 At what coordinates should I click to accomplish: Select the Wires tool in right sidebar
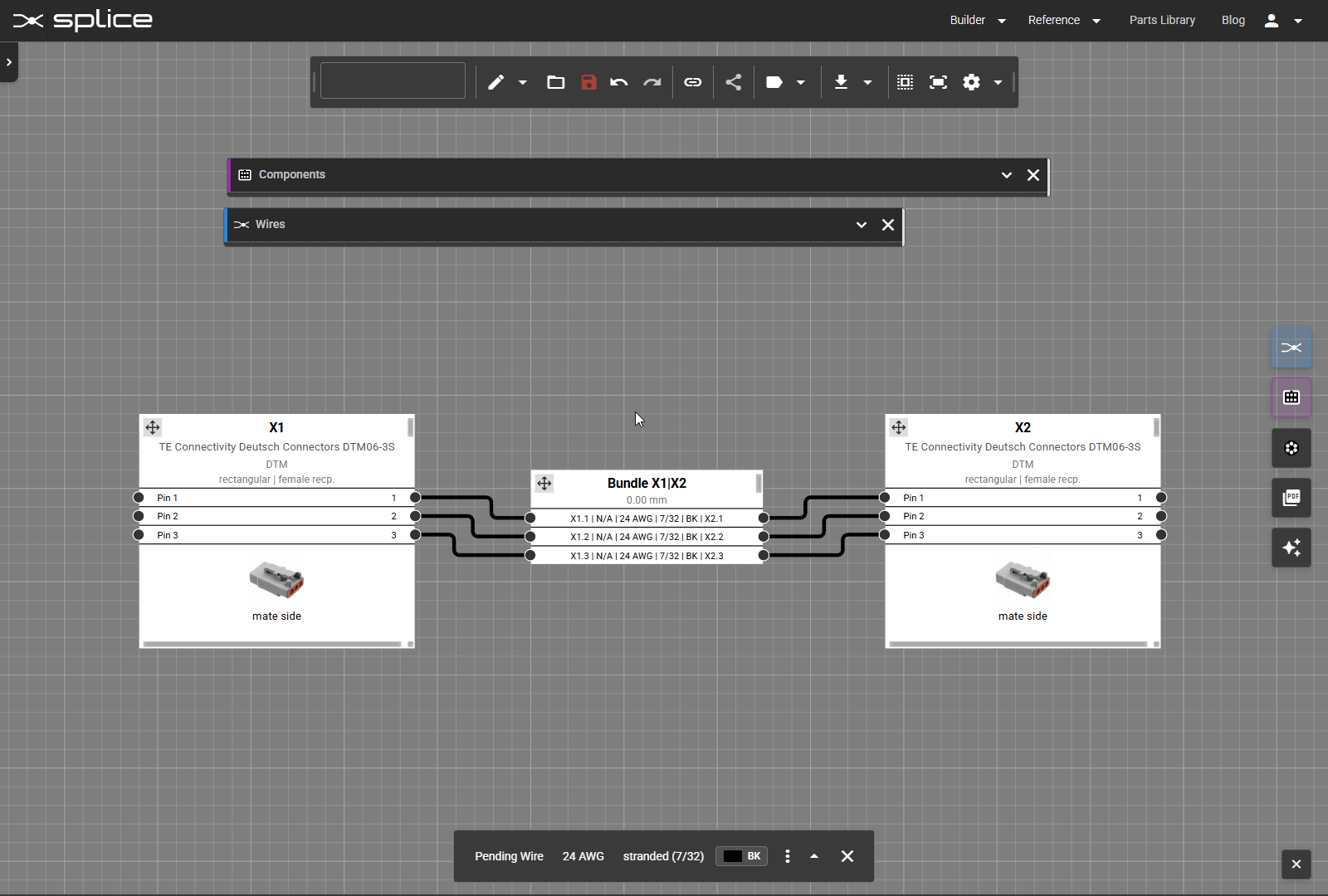1291,348
